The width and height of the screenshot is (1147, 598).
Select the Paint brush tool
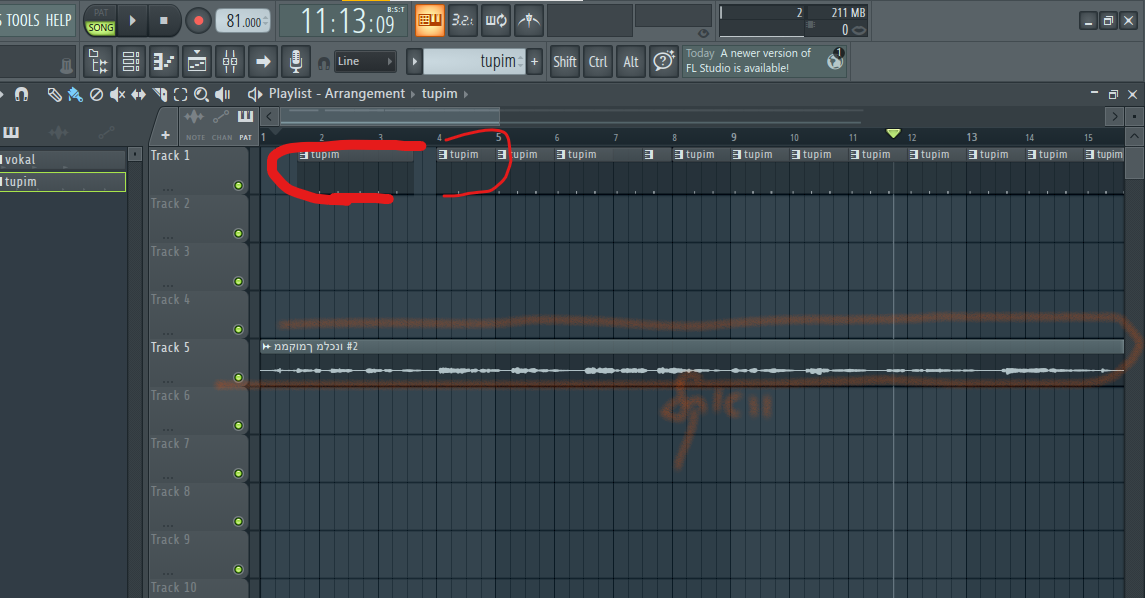tap(75, 94)
